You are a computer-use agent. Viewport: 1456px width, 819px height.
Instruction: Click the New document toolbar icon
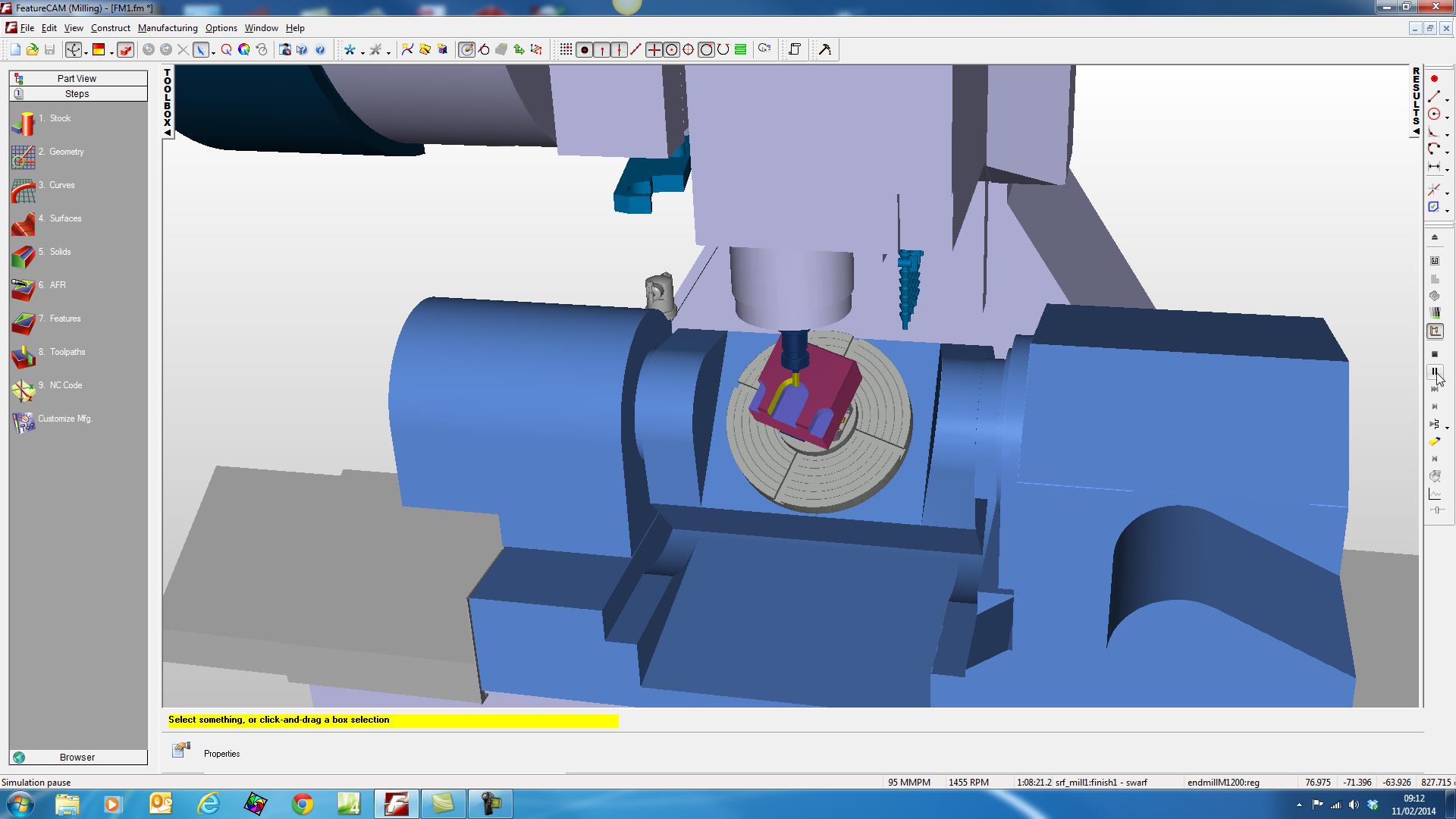tap(15, 50)
